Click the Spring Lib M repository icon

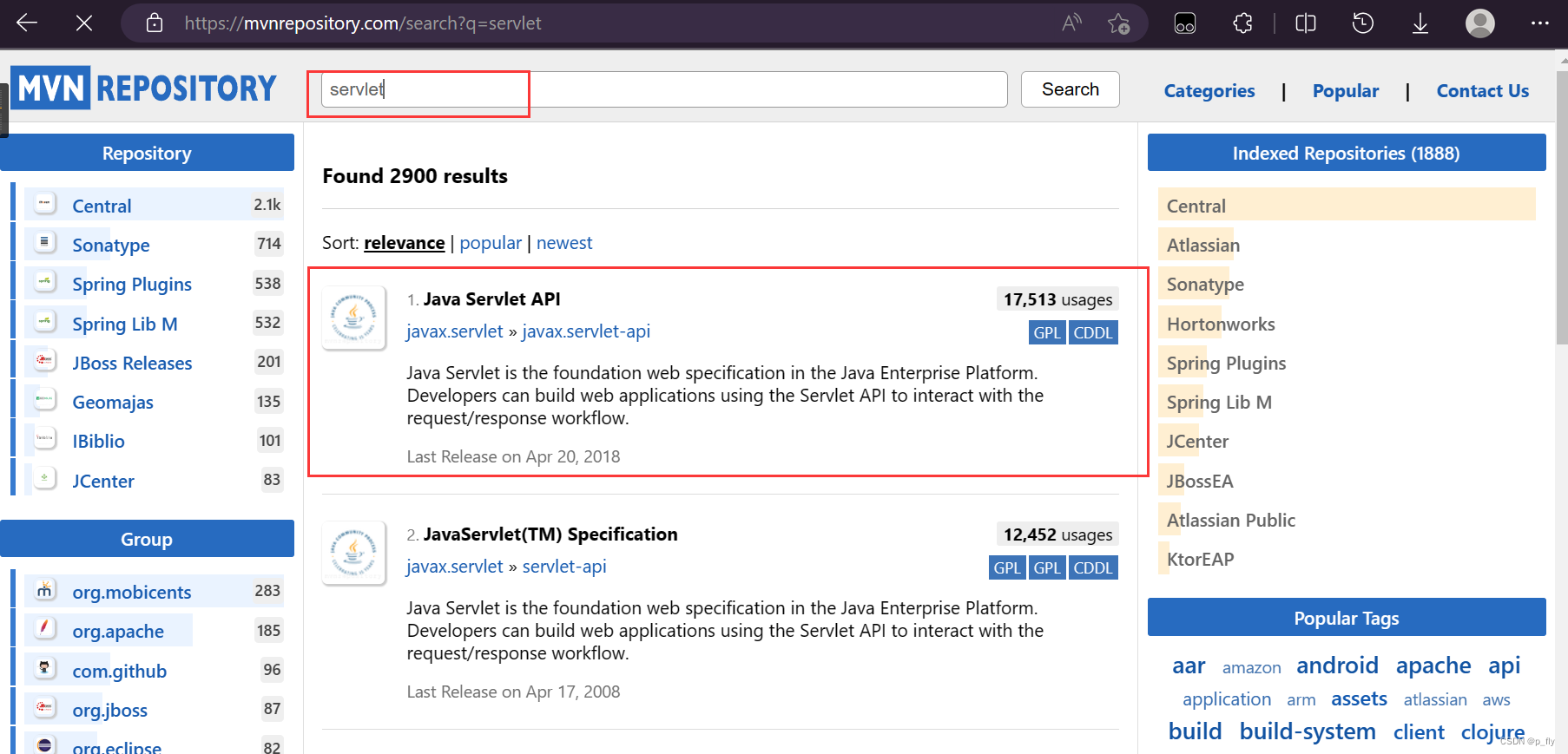click(44, 321)
